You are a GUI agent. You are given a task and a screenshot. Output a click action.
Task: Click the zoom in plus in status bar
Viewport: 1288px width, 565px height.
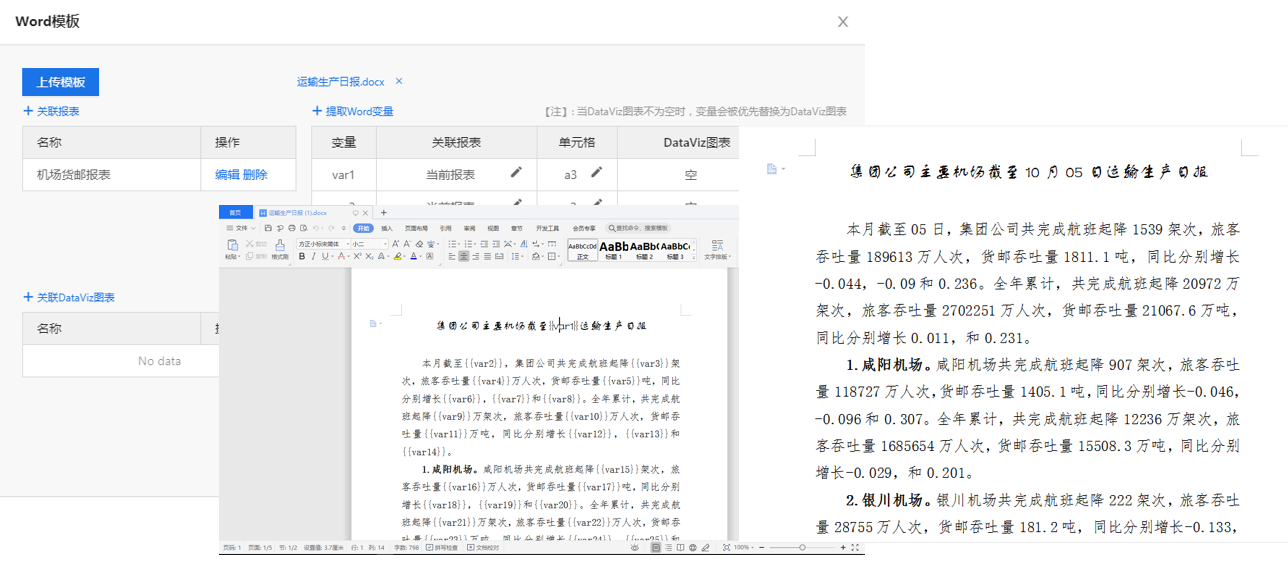coord(843,548)
